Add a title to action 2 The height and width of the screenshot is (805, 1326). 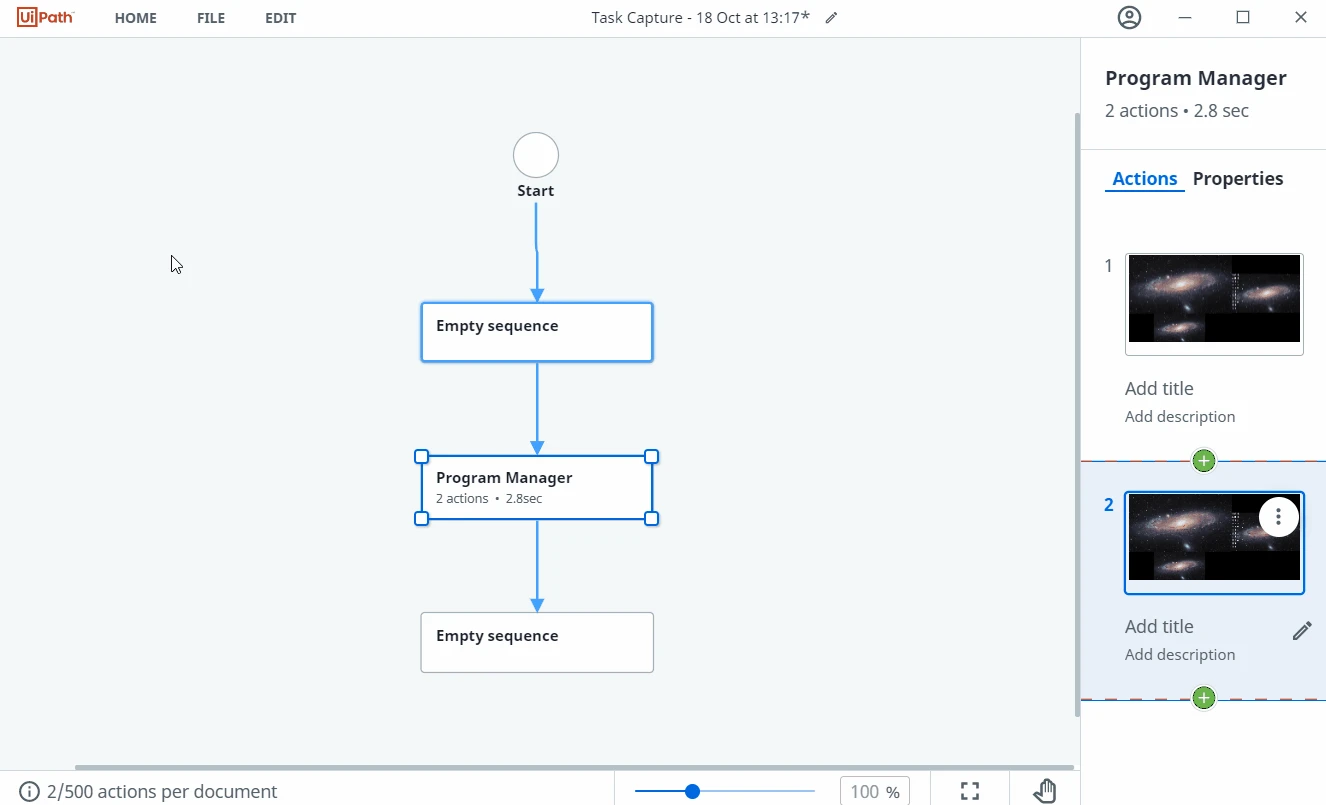click(x=1159, y=627)
